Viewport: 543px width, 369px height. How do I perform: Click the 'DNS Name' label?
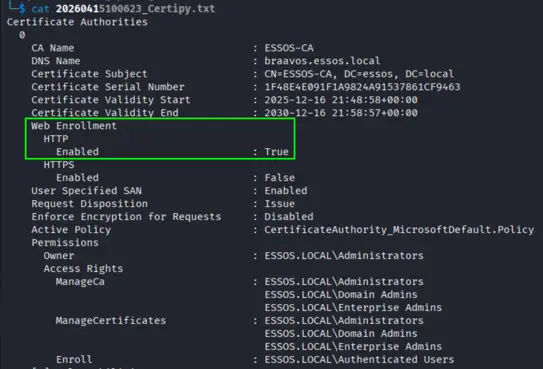[x=56, y=61]
